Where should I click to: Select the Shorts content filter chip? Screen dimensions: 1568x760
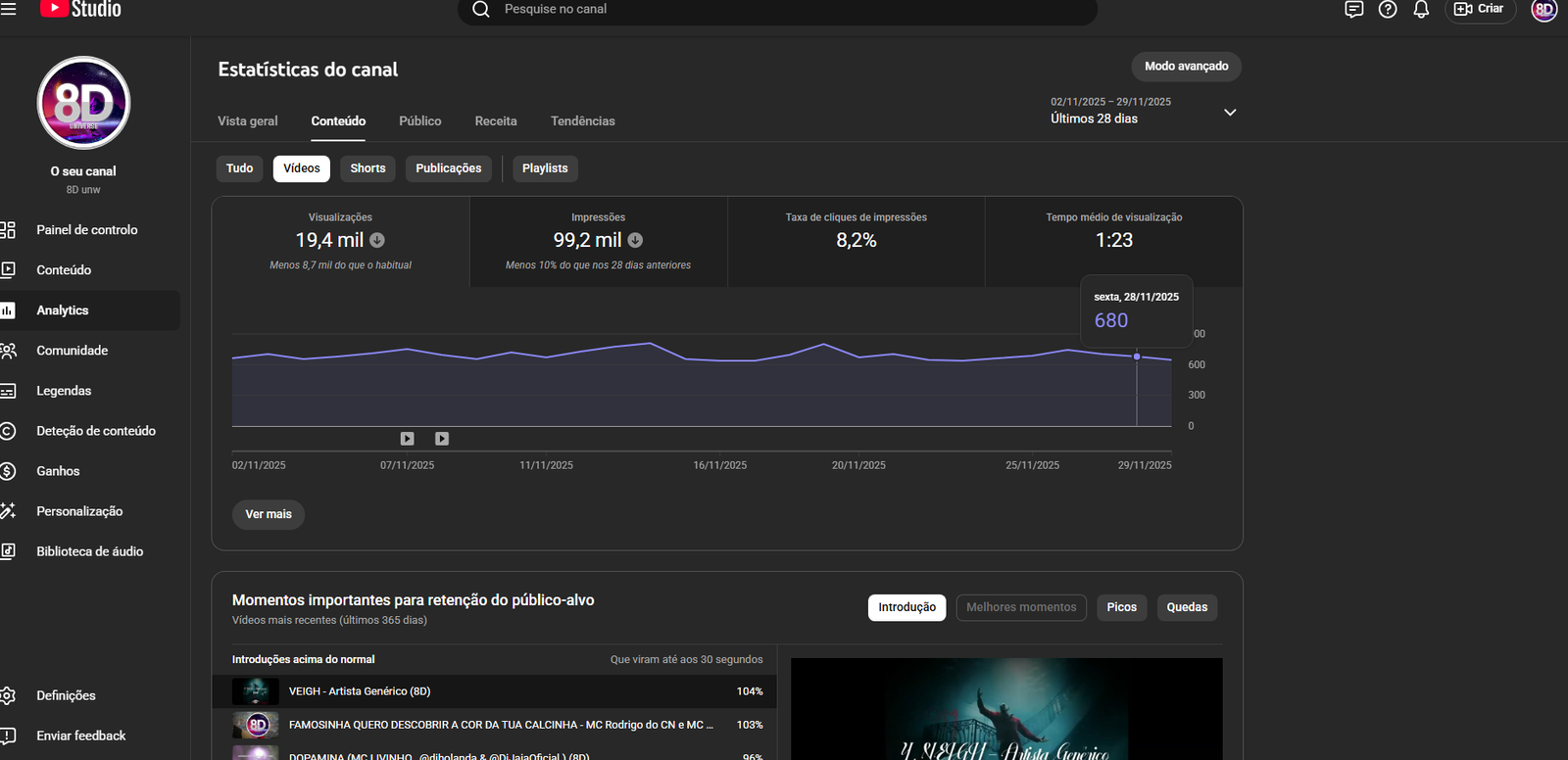(x=367, y=168)
